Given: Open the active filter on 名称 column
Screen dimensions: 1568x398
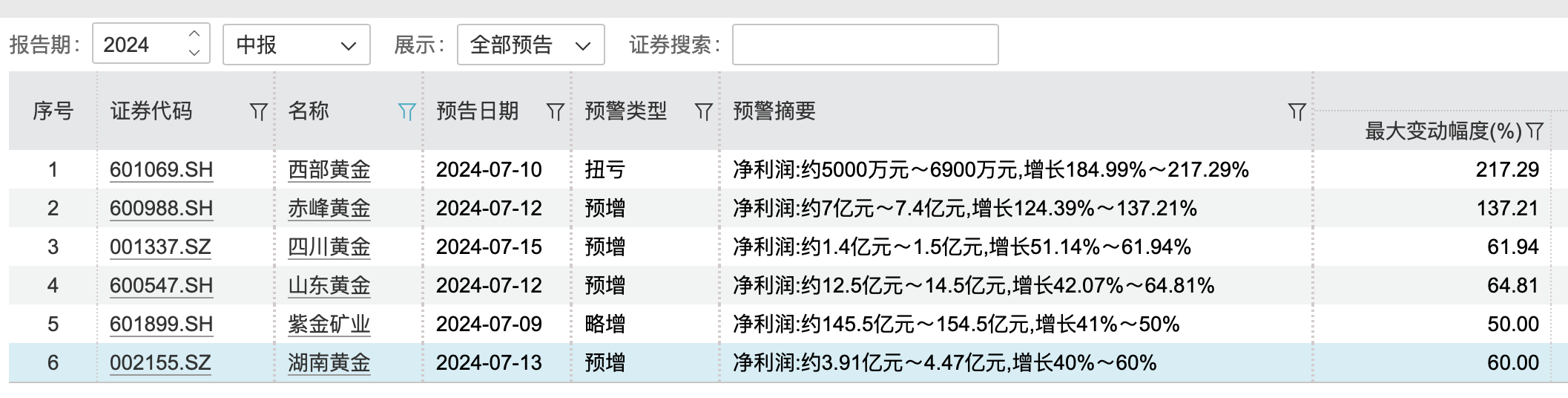Looking at the screenshot, I should pos(406,112).
